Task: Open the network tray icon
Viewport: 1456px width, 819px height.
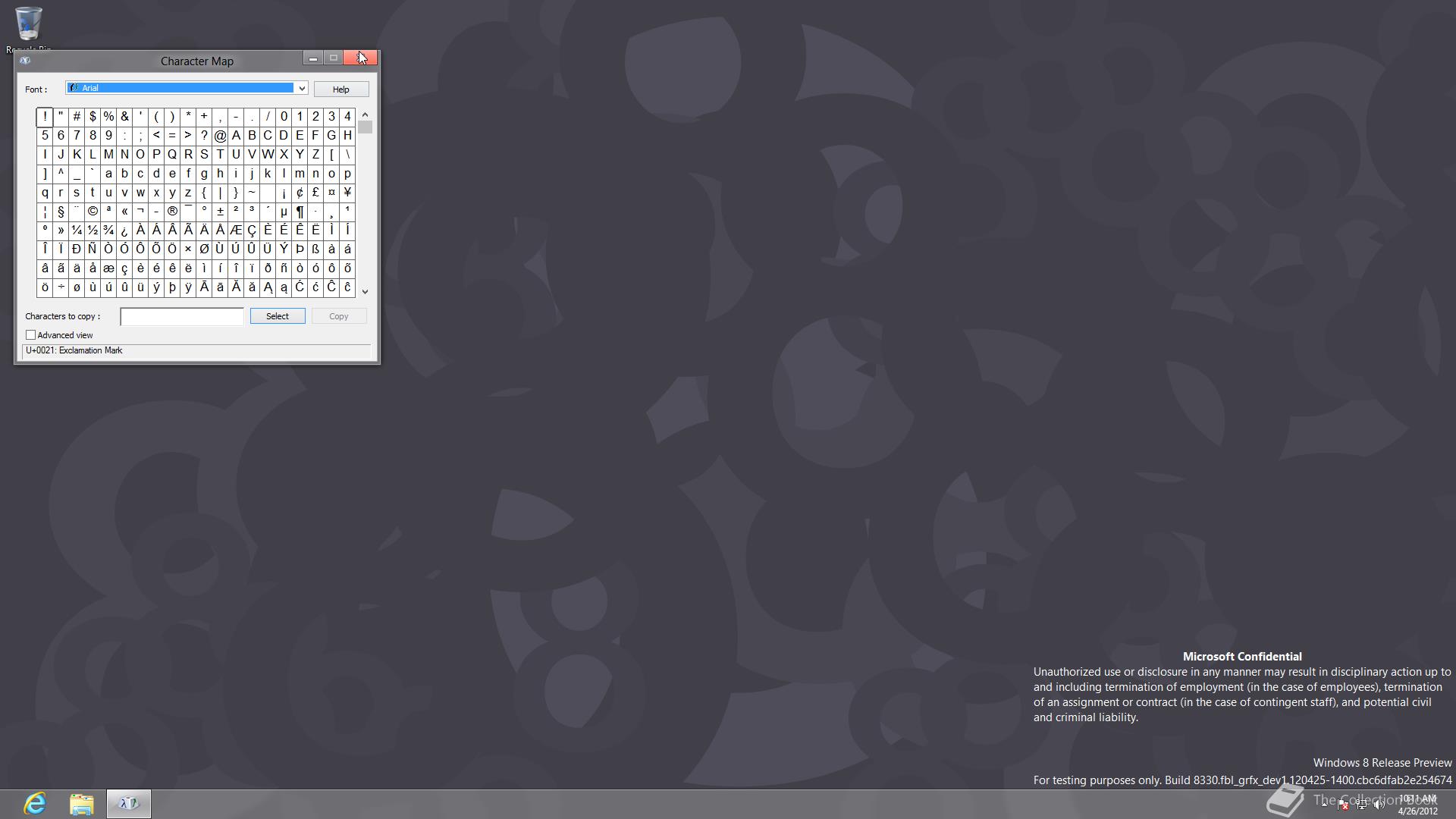Action: tap(1362, 805)
